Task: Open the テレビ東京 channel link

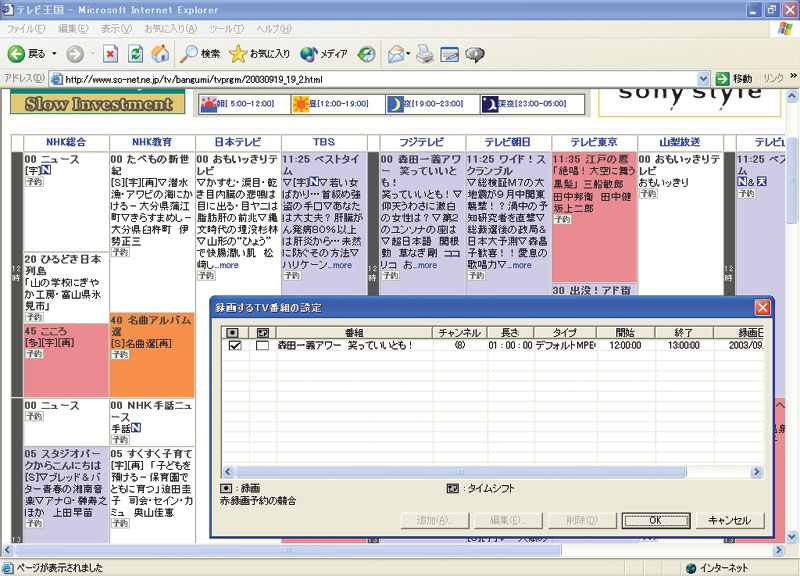Action: point(594,142)
